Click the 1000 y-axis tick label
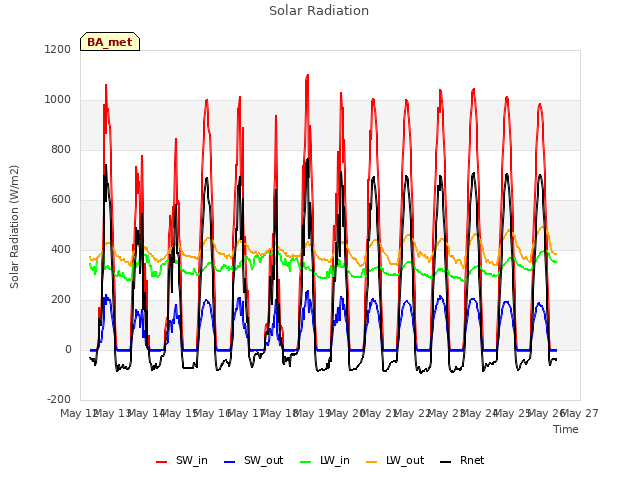 pyautogui.click(x=58, y=100)
